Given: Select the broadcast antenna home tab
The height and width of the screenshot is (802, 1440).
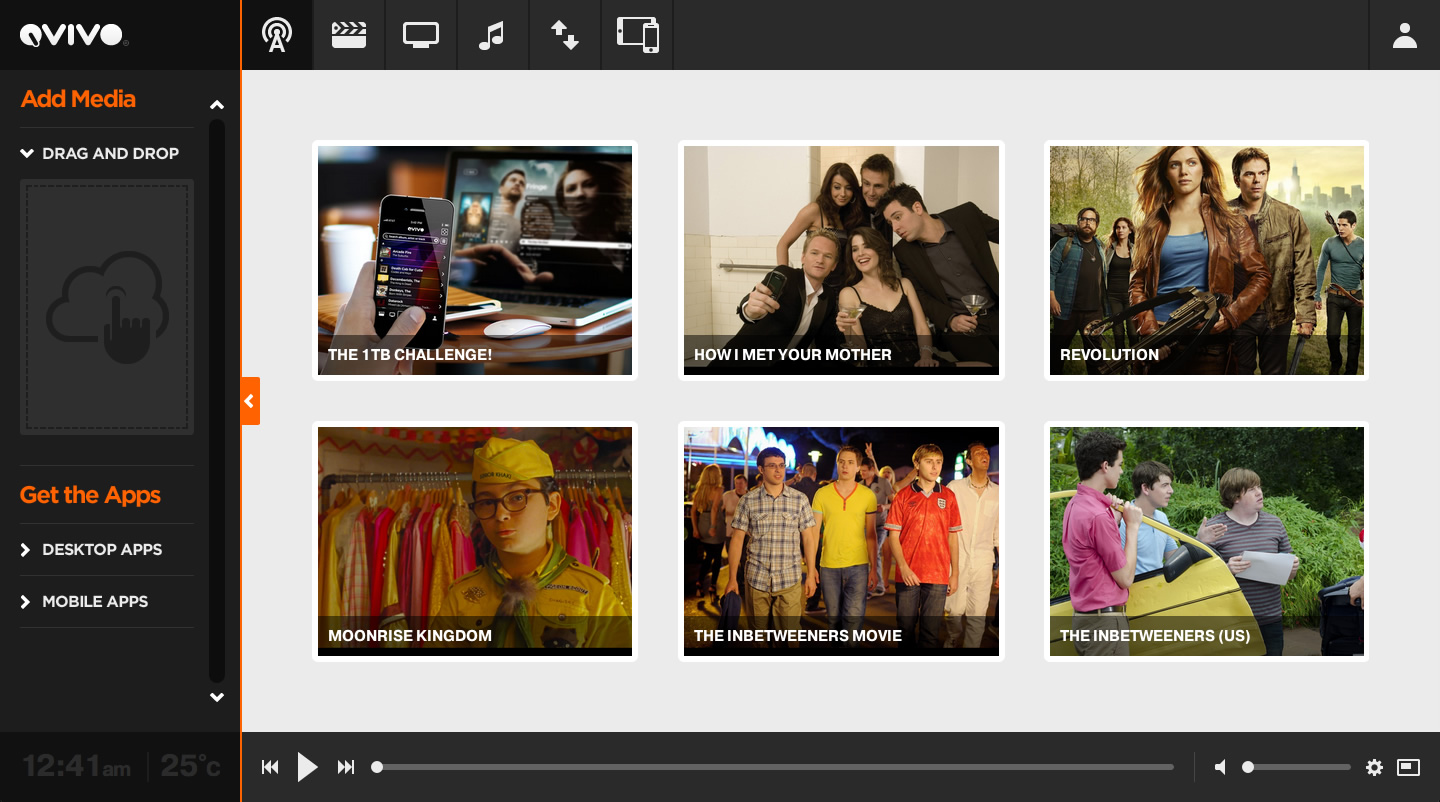Looking at the screenshot, I should coord(277,35).
